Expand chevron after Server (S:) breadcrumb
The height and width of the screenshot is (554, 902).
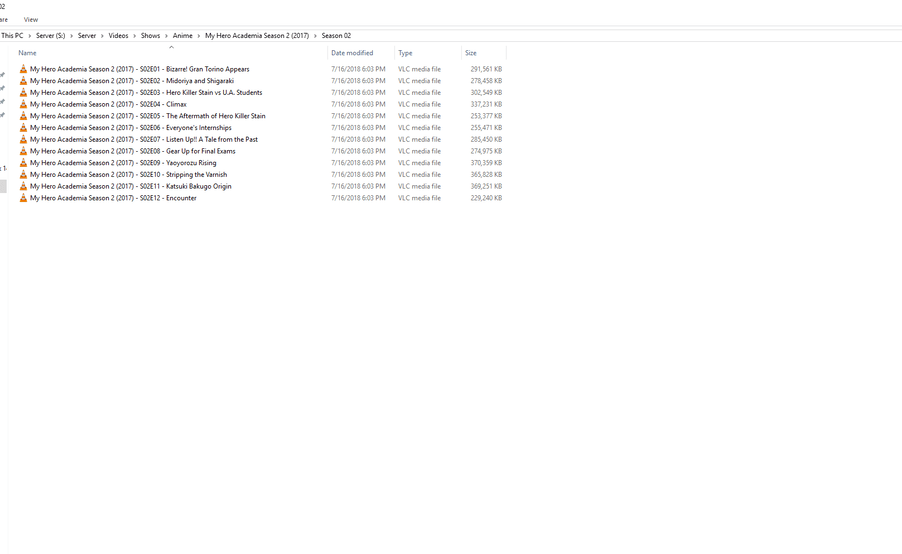[71, 36]
